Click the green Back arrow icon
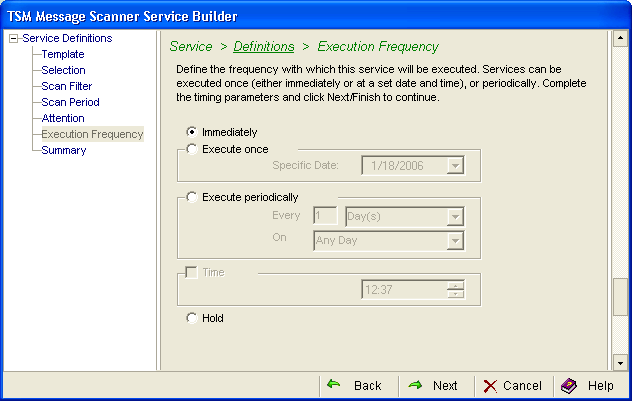 [333, 384]
